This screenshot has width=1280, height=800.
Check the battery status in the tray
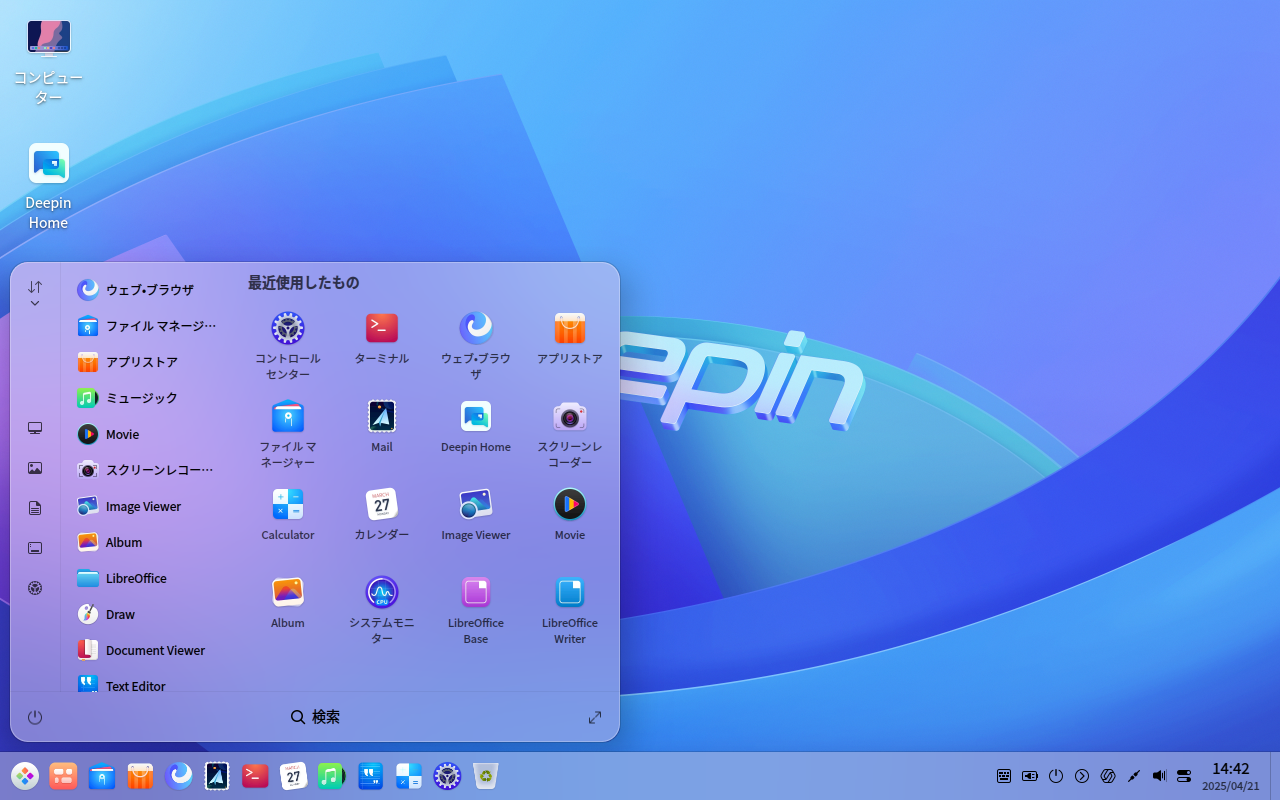pos(1030,776)
